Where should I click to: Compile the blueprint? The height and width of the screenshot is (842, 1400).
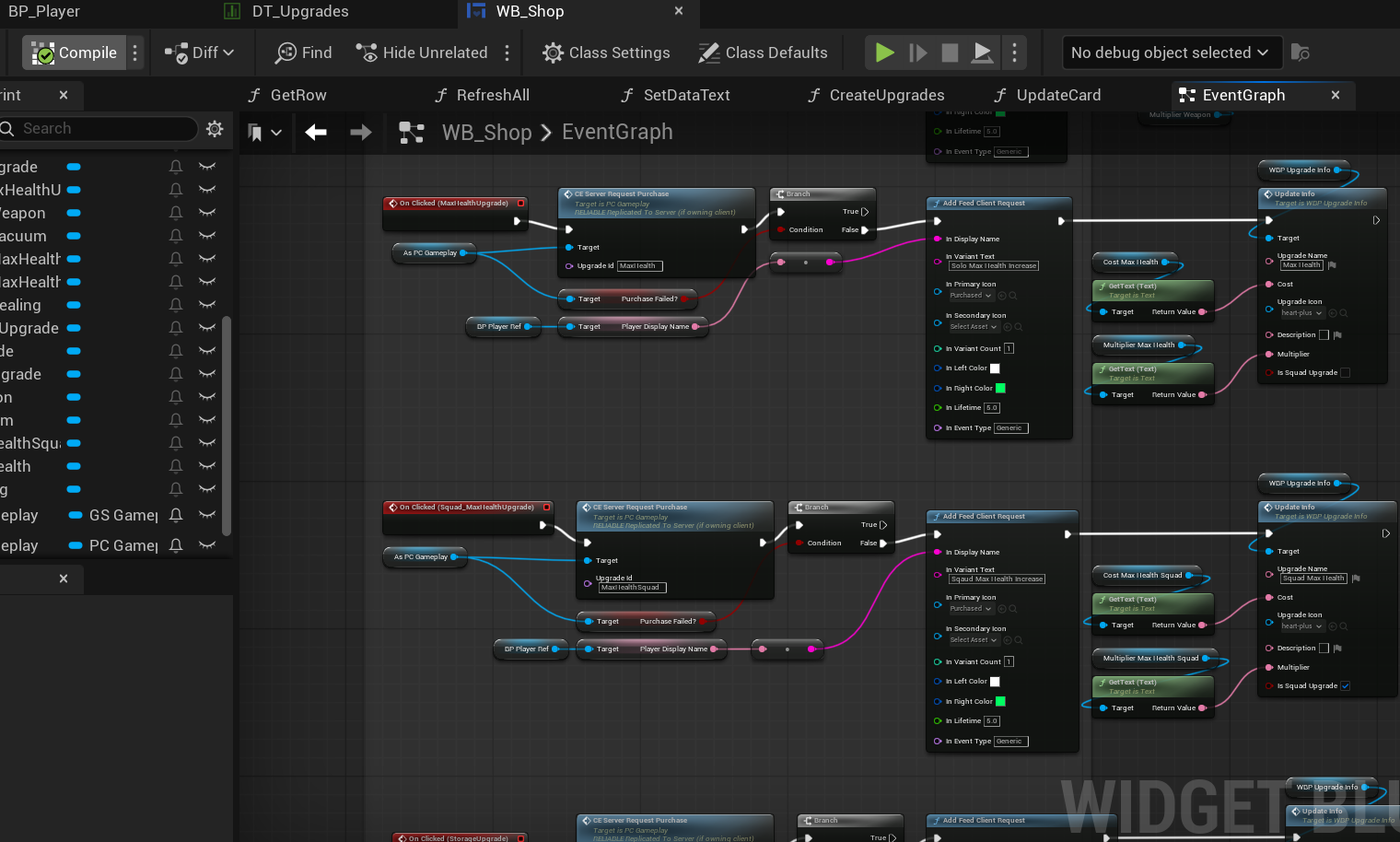coord(75,53)
